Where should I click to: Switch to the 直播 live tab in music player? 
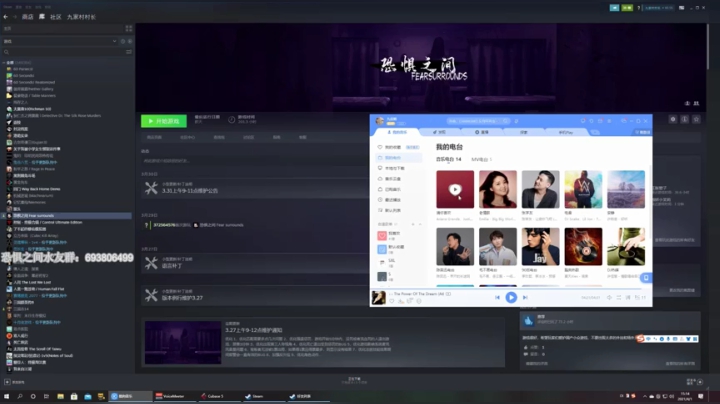[x=482, y=132]
